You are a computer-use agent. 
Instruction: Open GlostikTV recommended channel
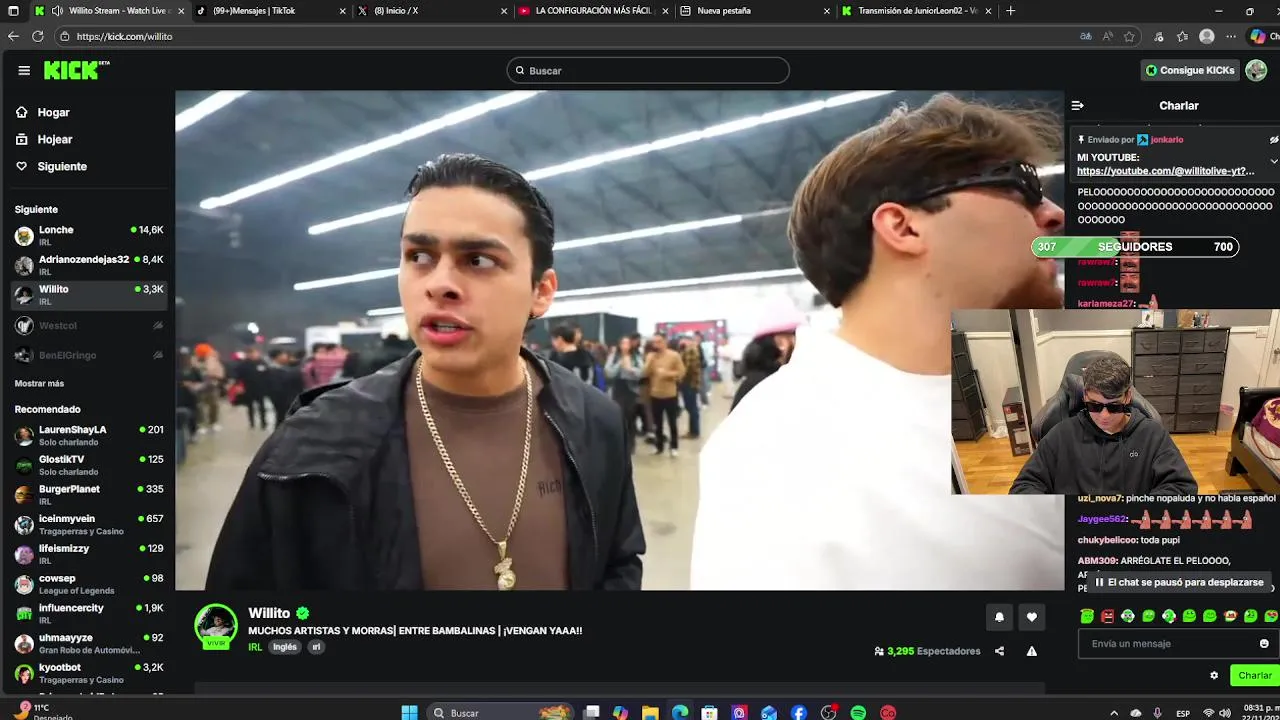89,465
